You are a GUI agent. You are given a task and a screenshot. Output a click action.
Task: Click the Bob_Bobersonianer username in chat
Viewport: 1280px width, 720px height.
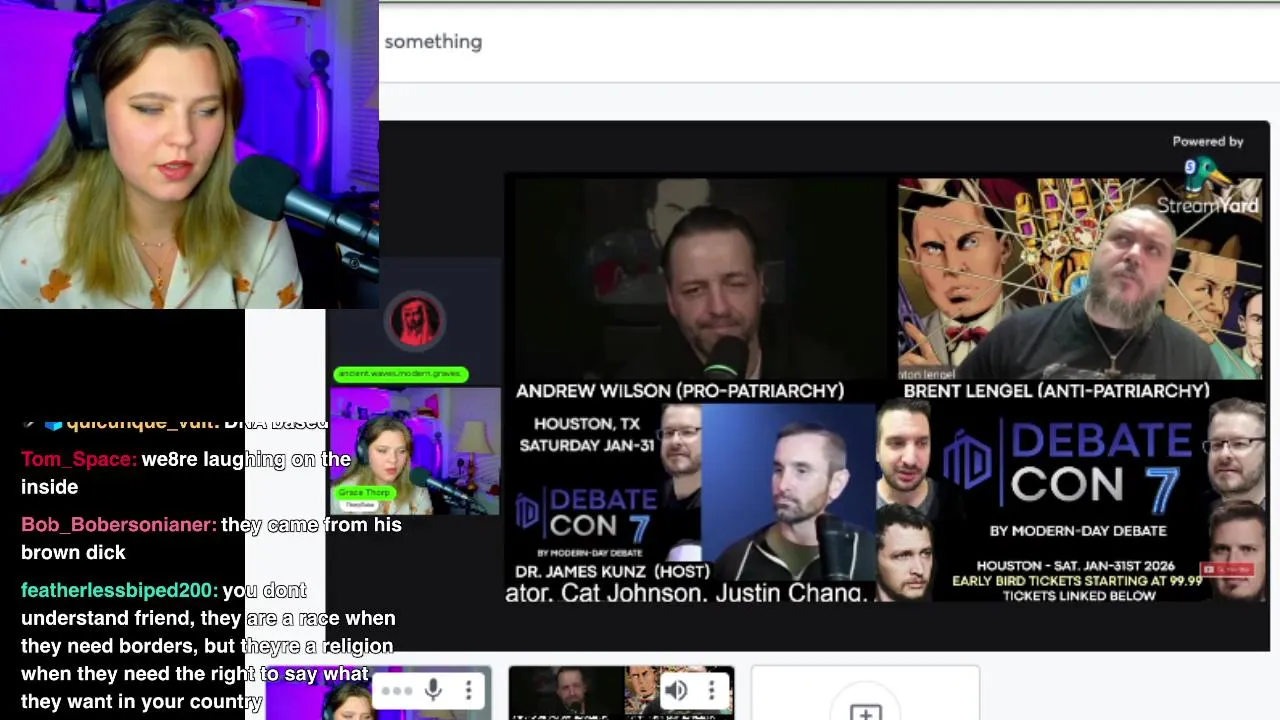point(119,525)
